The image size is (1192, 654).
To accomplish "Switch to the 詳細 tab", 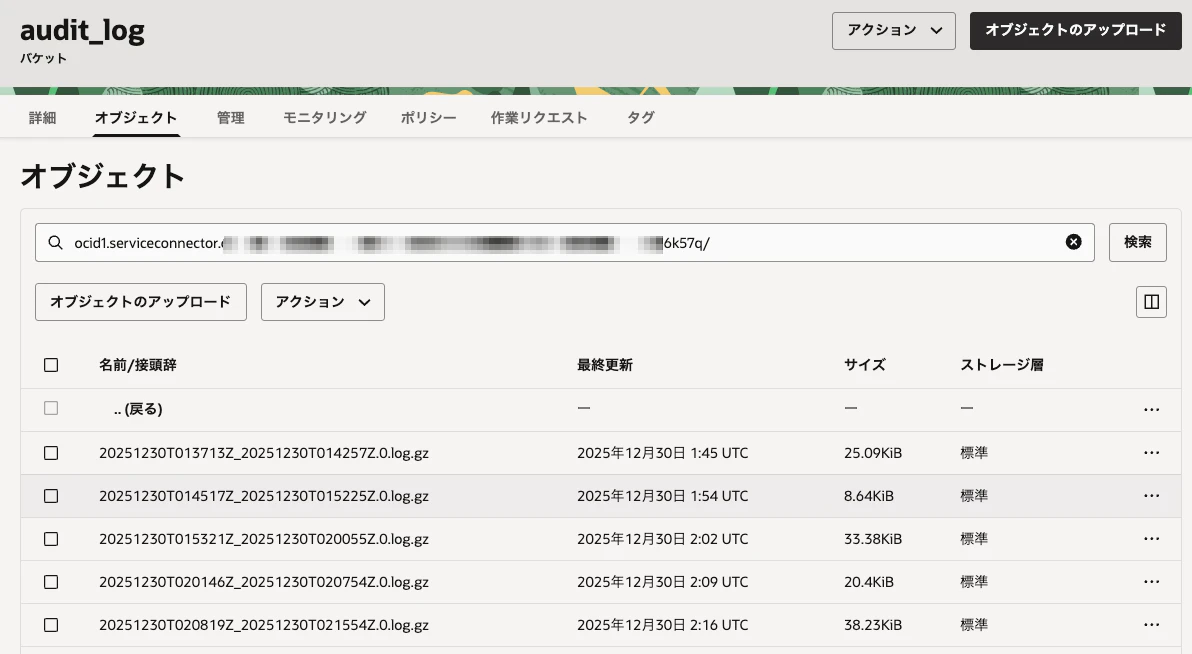I will tap(43, 117).
